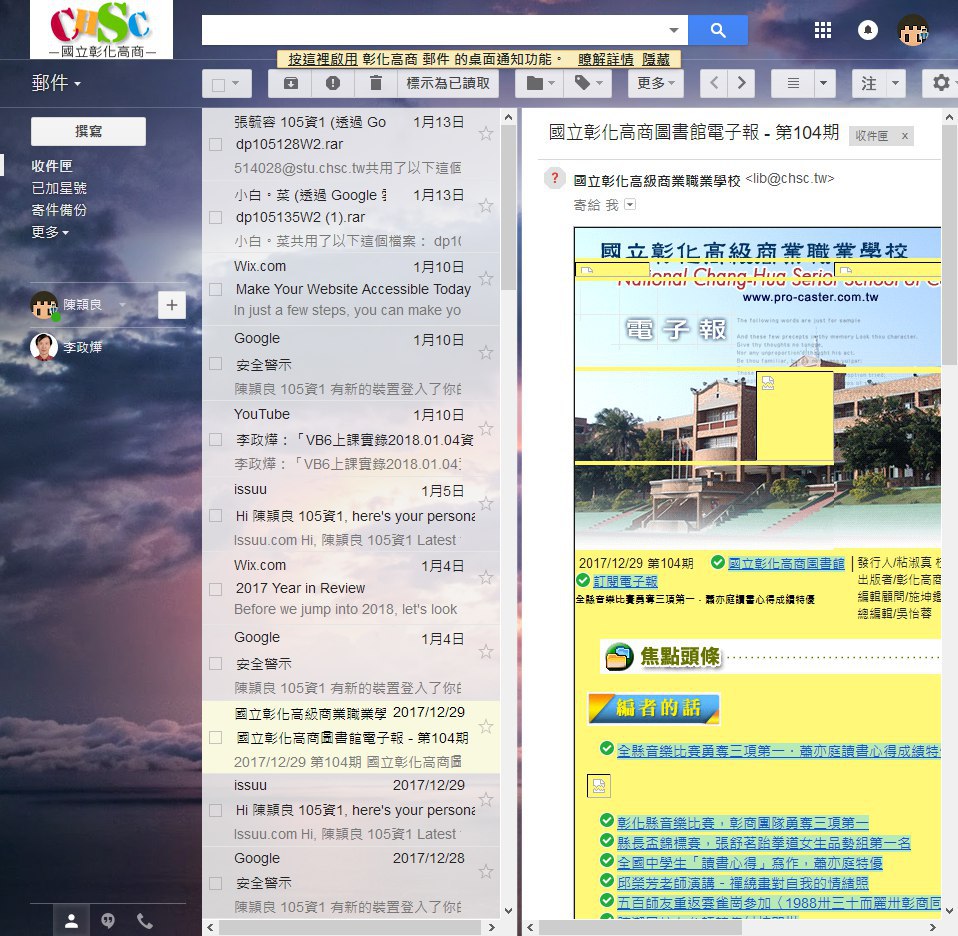Screen dimensions: 958x936
Task: Click 按這裡啟用 notification link
Action: click(x=323, y=59)
